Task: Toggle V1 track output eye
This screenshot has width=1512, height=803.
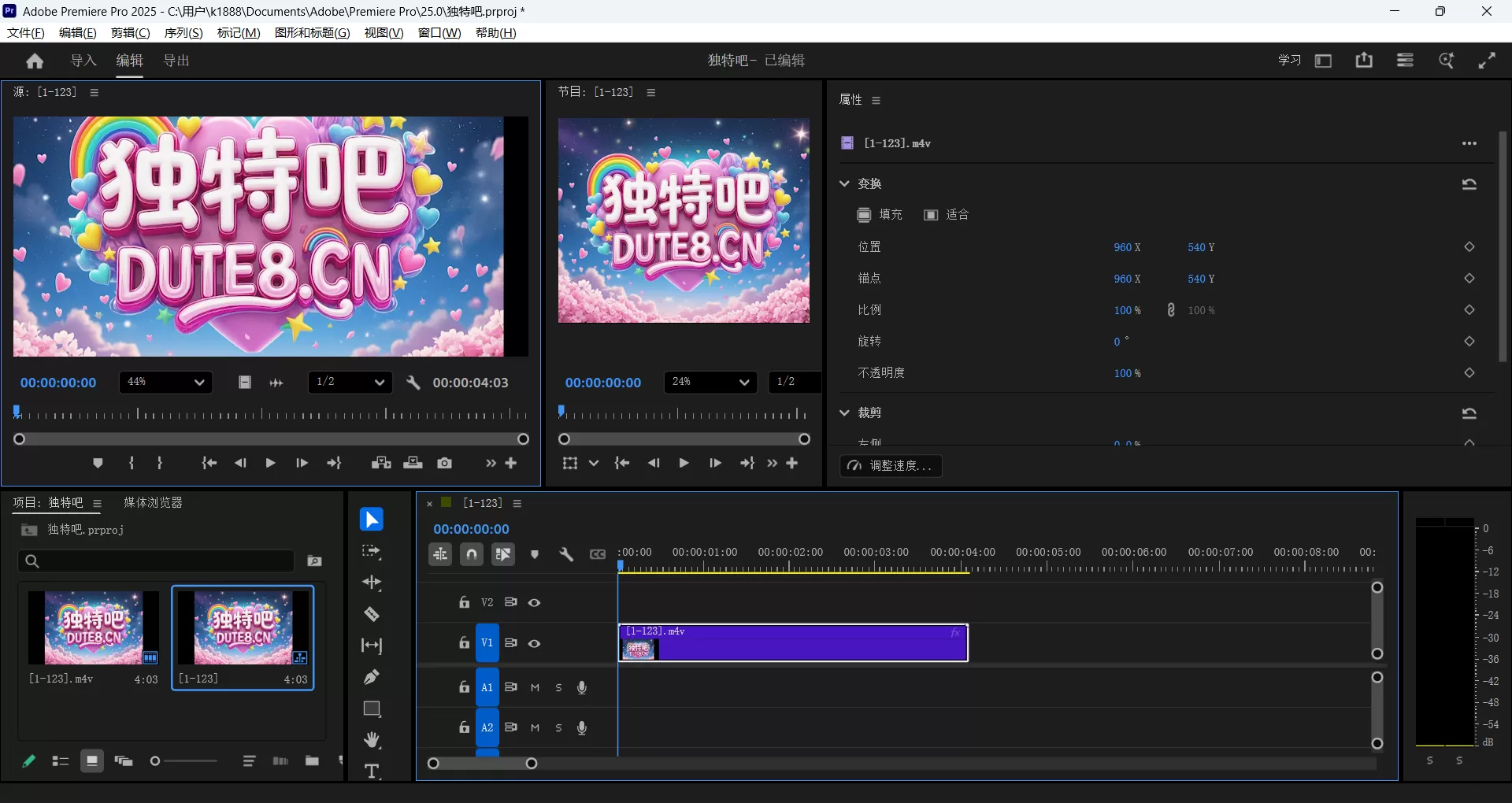Action: tap(534, 643)
